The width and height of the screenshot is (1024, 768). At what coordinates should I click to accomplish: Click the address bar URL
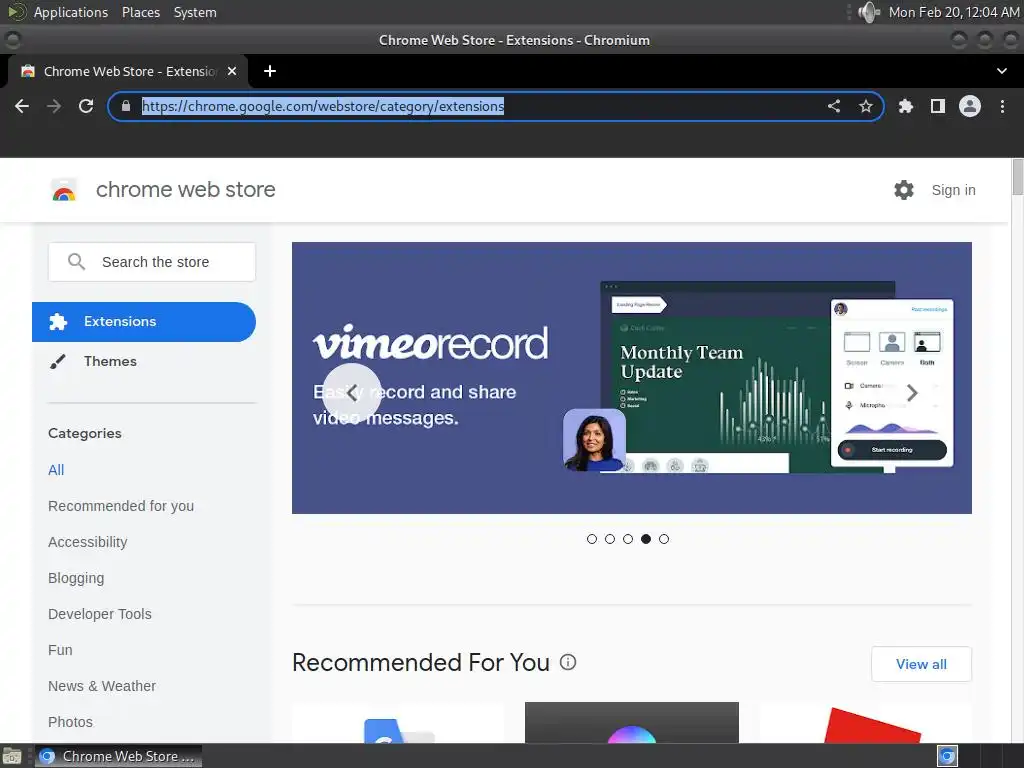click(x=323, y=106)
